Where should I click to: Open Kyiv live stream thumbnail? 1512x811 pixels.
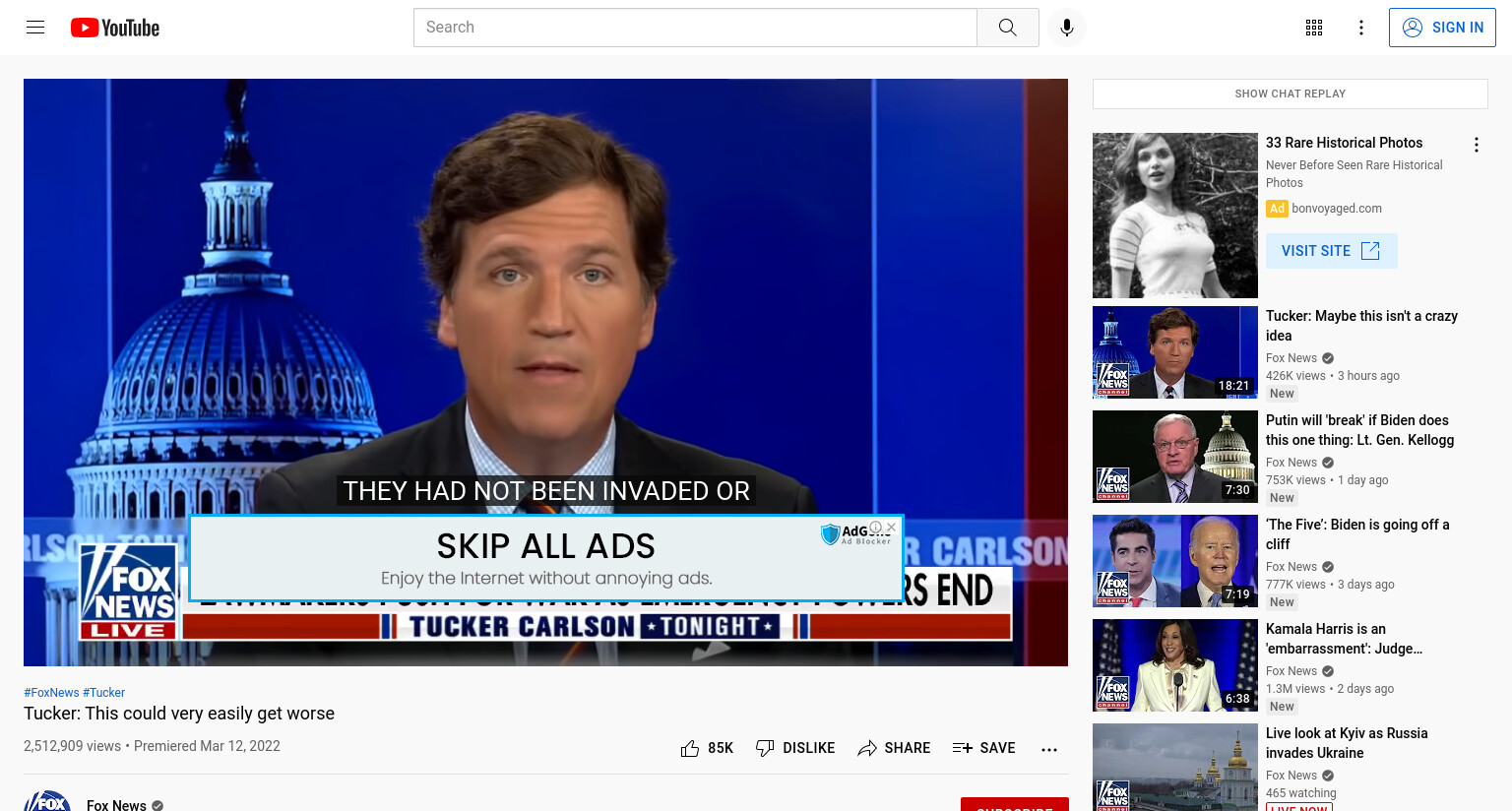(x=1175, y=768)
